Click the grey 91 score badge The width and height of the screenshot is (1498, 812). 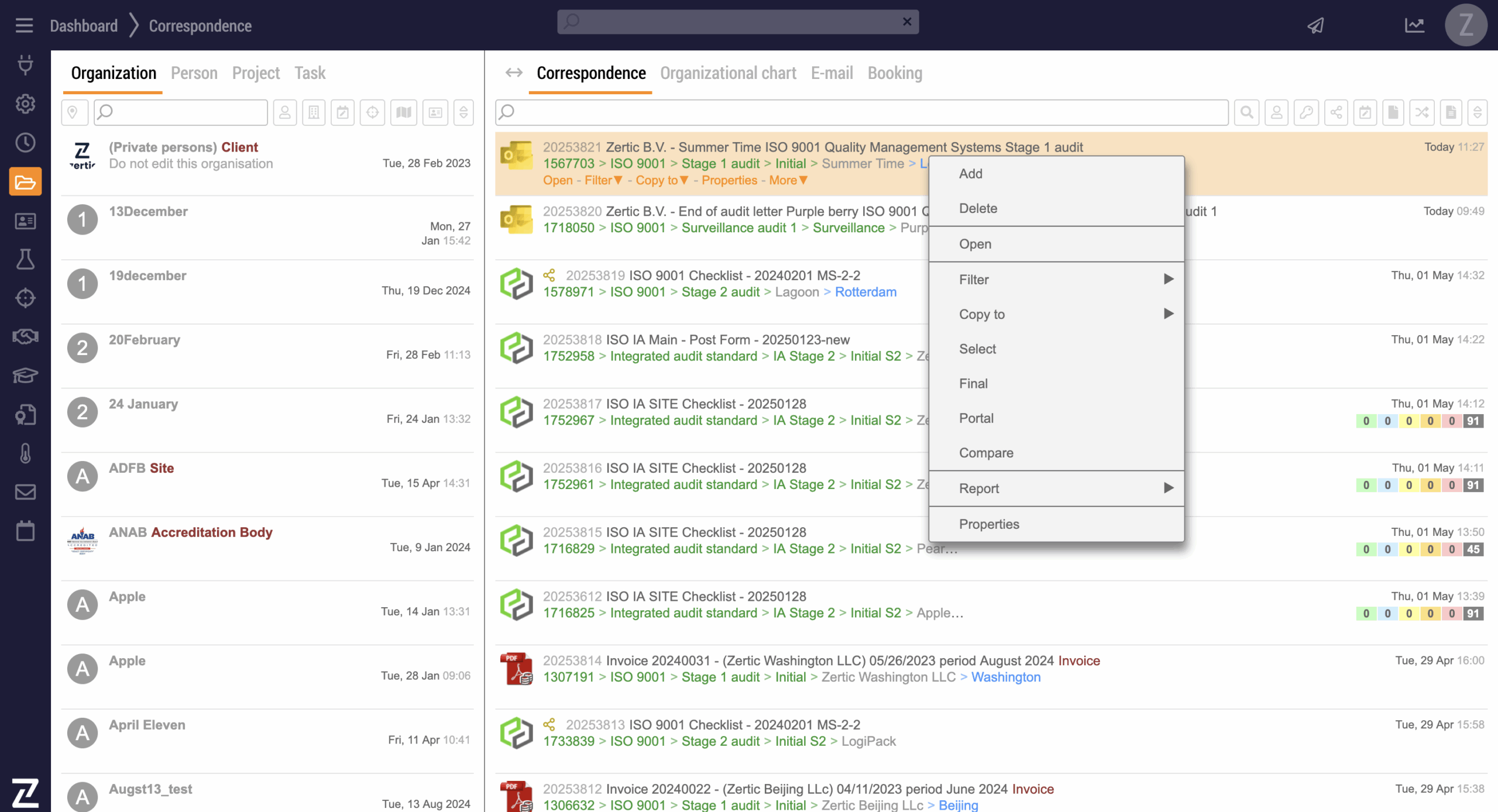click(x=1473, y=421)
